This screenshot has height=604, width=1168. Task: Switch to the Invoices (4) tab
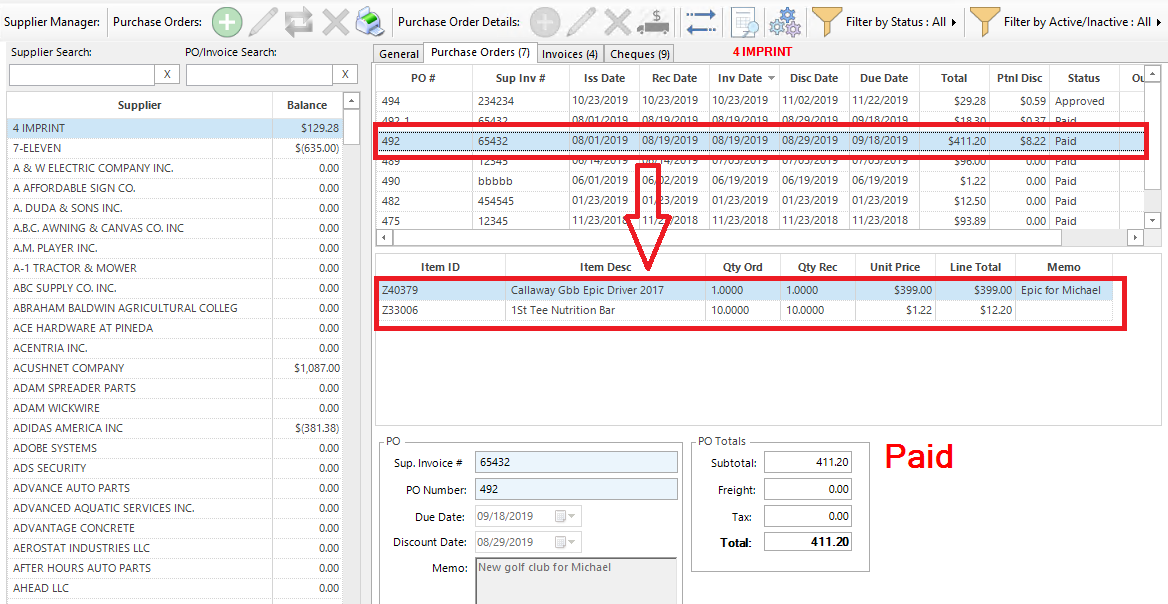(x=570, y=54)
